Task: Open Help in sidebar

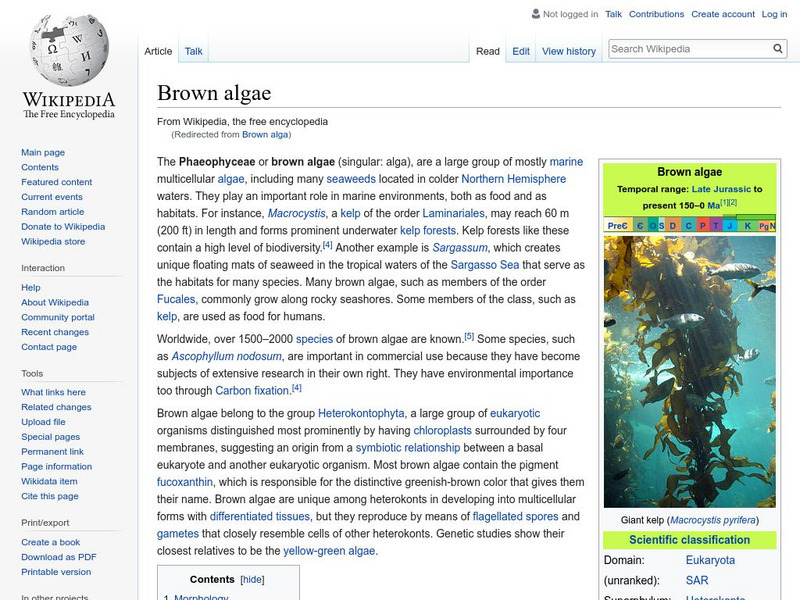Action: 31,288
